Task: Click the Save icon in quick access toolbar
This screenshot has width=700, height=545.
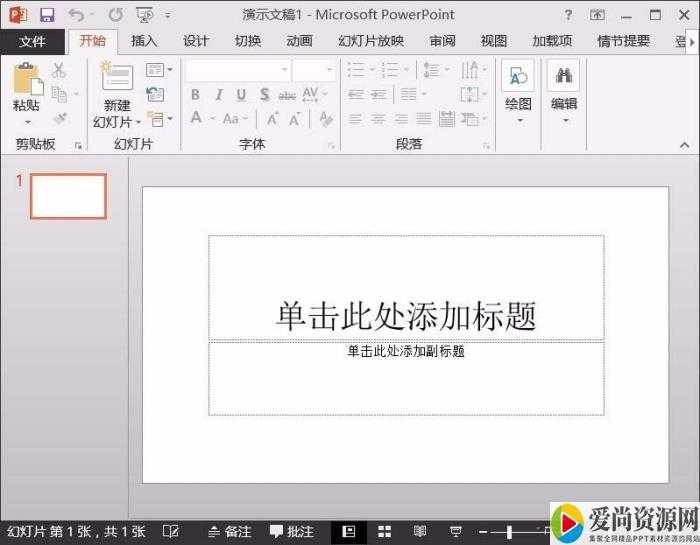Action: 47,15
